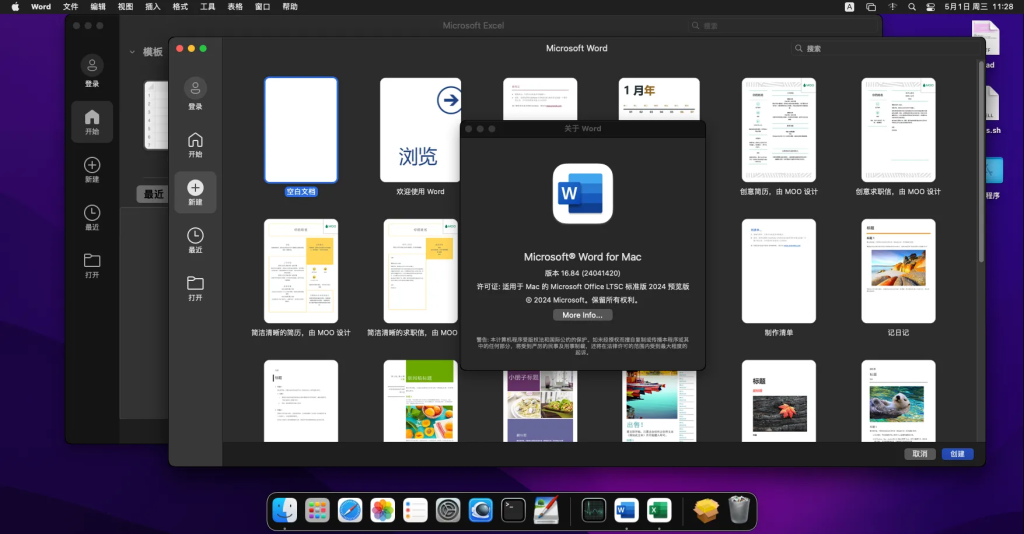Open Finder from the Dock
The height and width of the screenshot is (534, 1024).
coord(285,510)
